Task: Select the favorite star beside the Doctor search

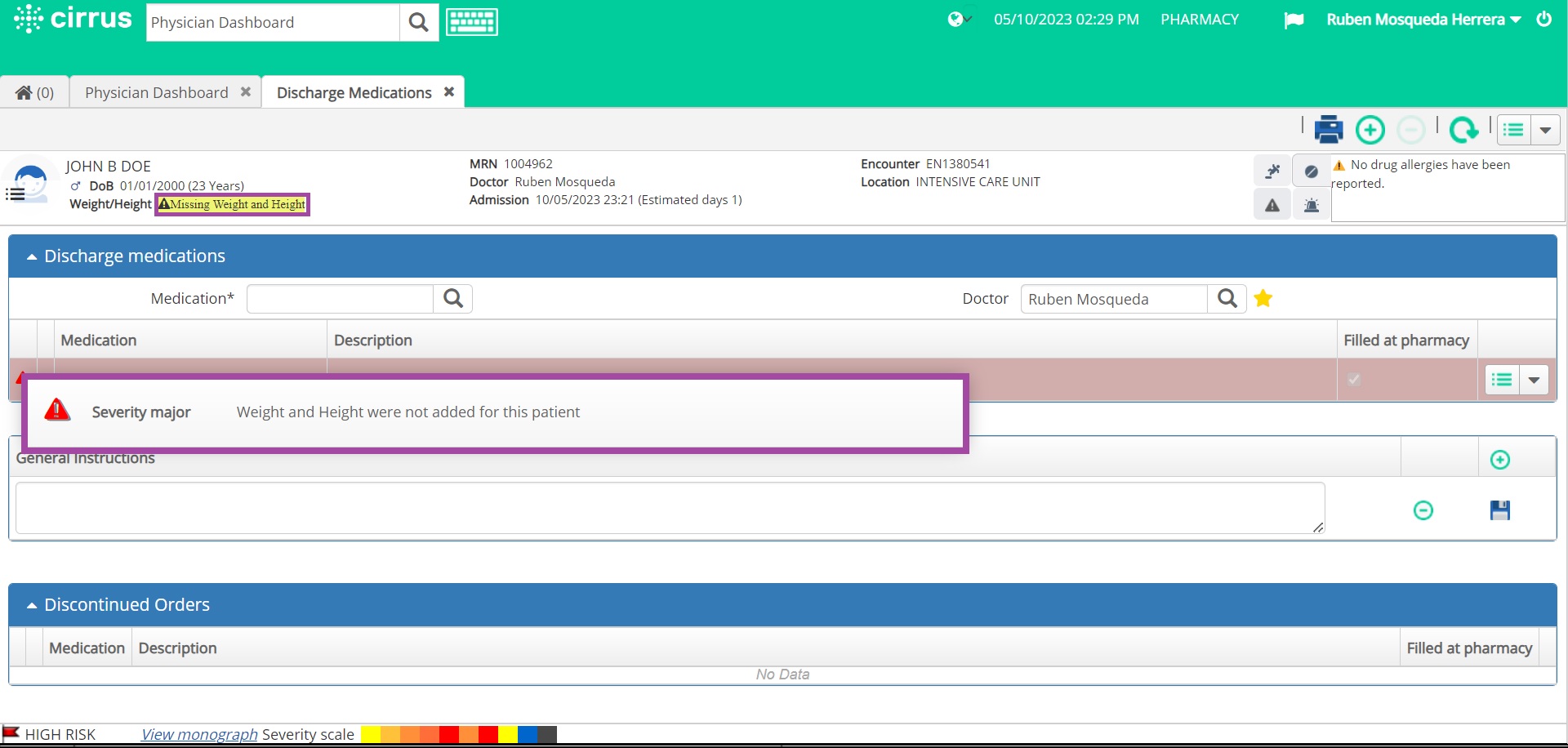Action: click(1263, 299)
